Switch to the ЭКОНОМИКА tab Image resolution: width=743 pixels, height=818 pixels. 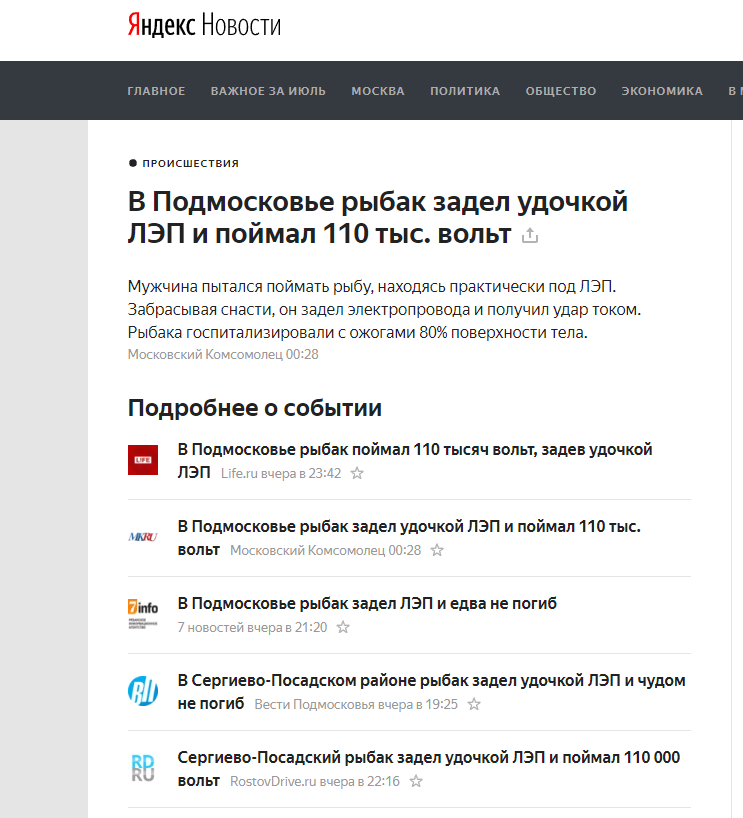coord(662,91)
